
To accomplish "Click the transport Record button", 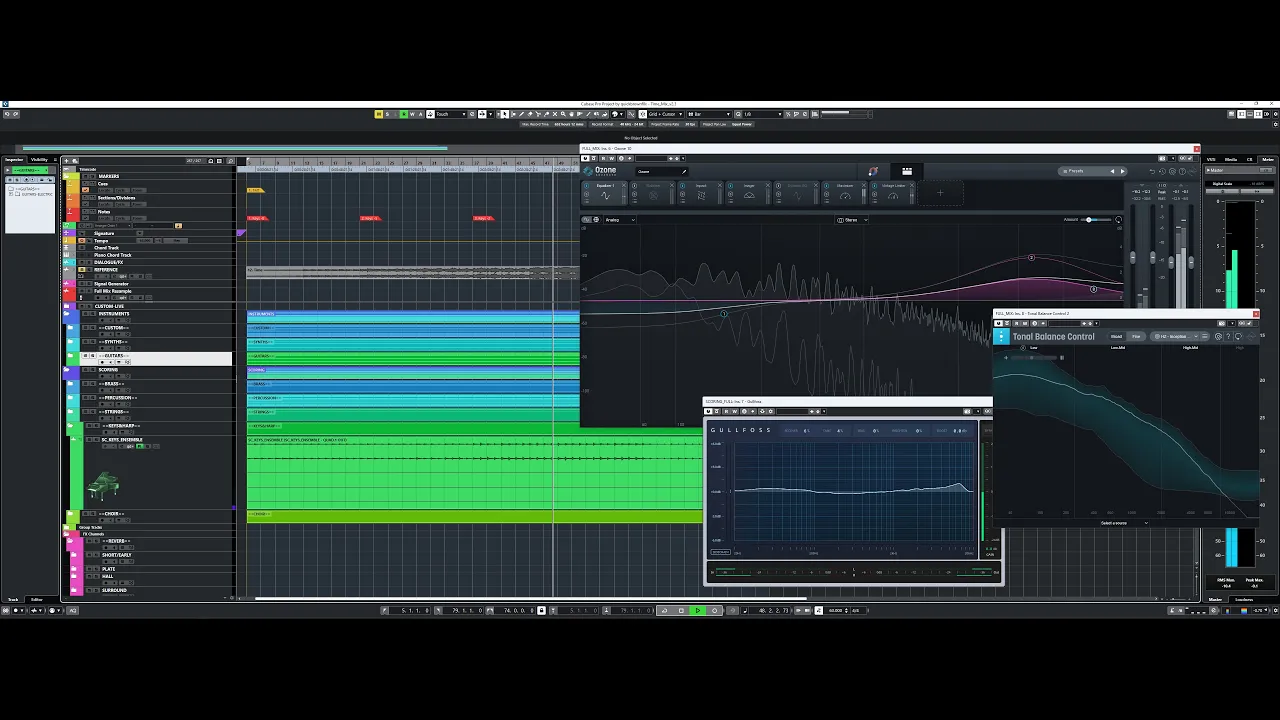I will 715,610.
